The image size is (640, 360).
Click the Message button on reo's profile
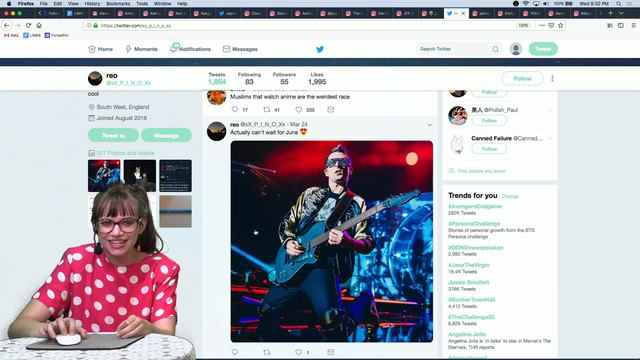click(167, 135)
